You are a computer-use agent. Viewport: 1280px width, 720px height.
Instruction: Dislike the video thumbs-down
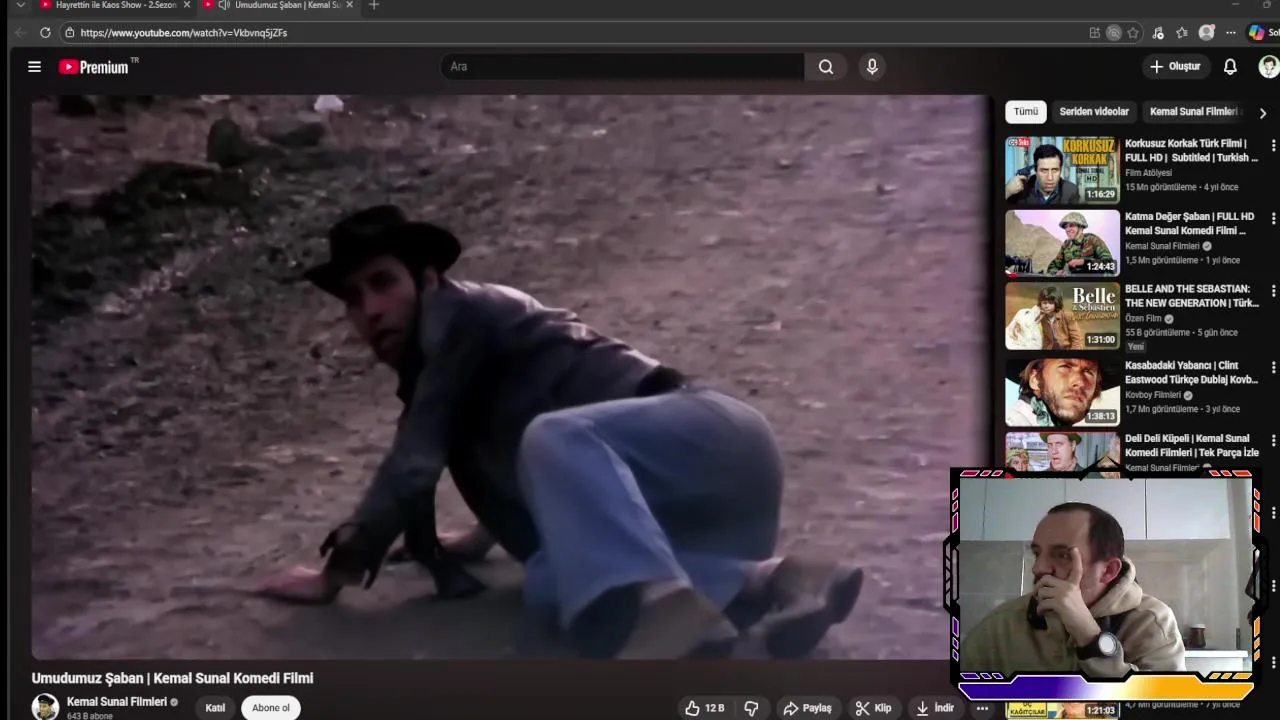[752, 708]
